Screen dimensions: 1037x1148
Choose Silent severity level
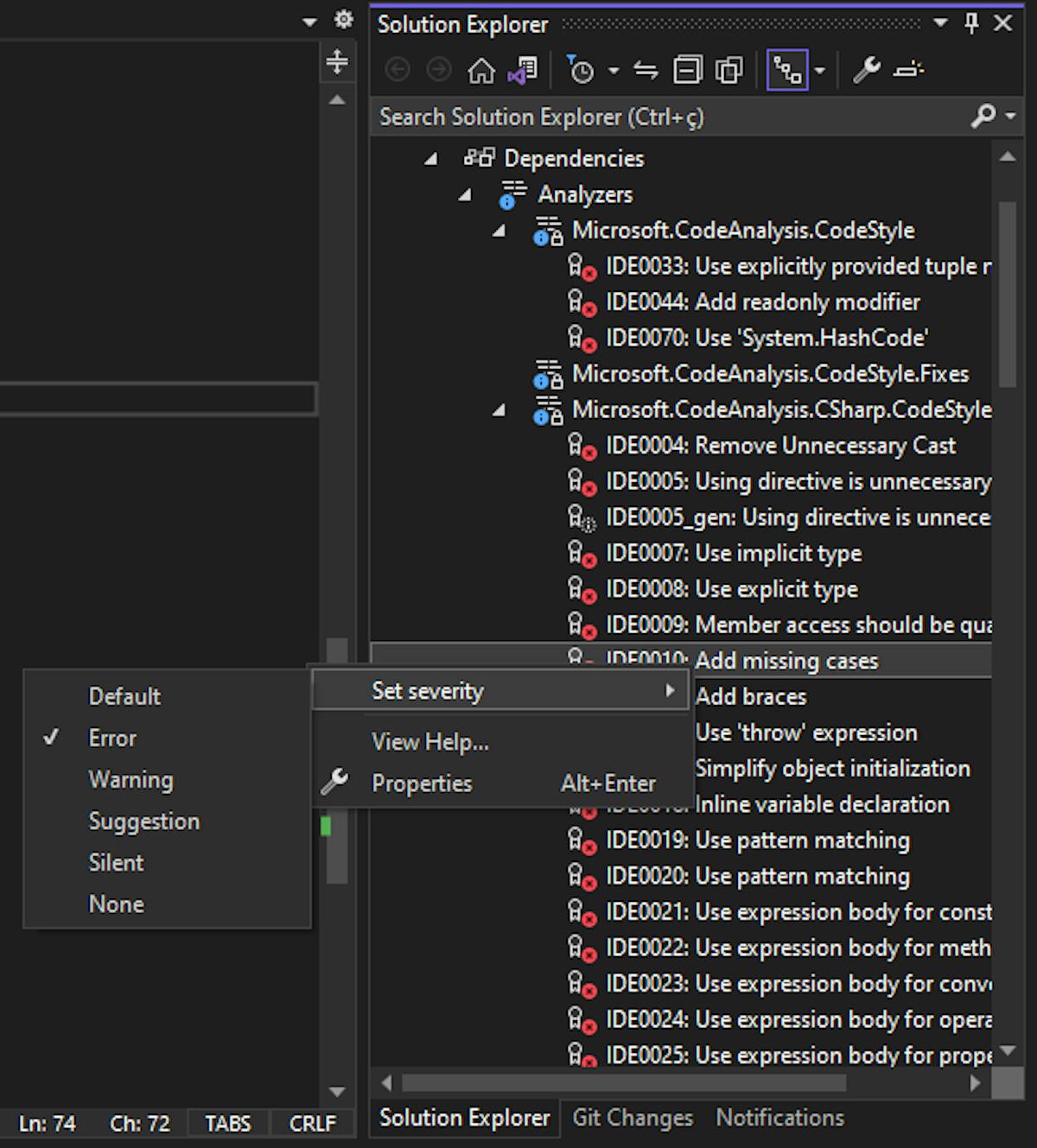point(116,863)
